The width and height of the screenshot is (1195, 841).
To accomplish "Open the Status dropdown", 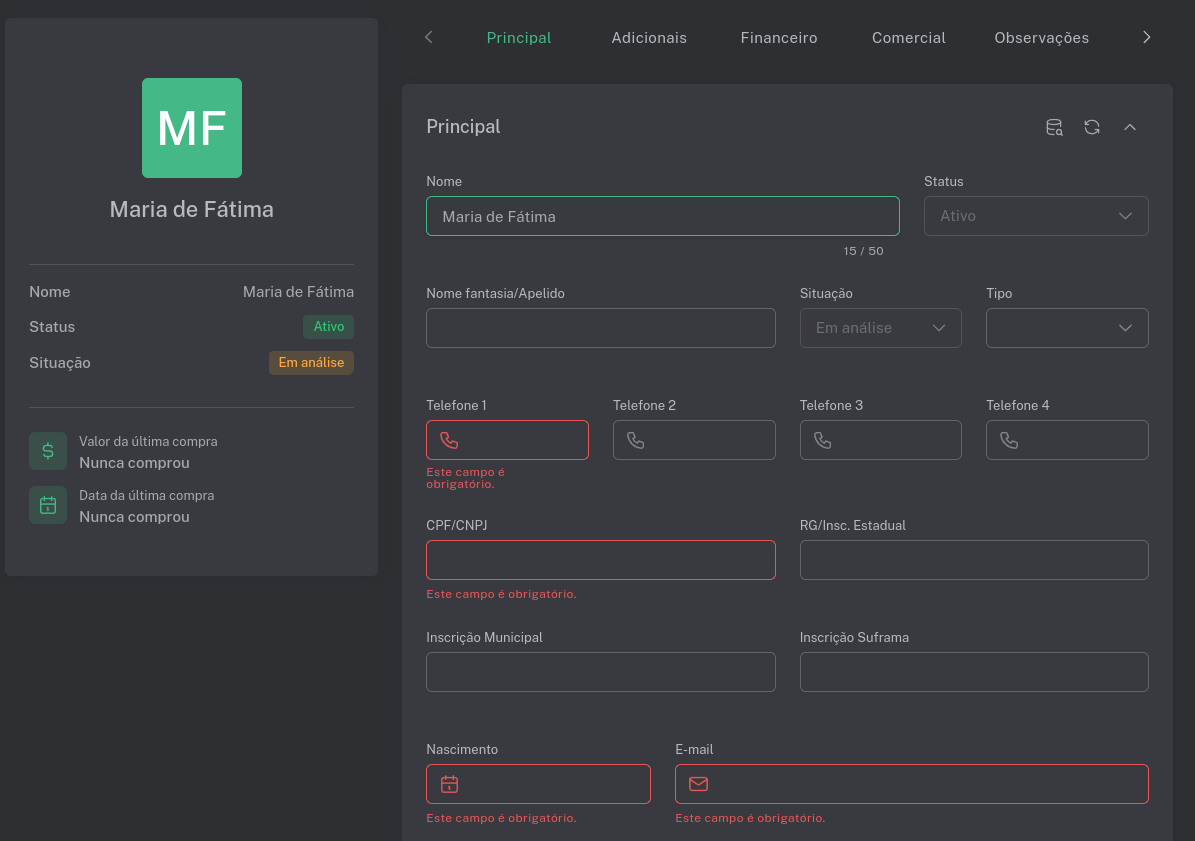I will [1035, 216].
